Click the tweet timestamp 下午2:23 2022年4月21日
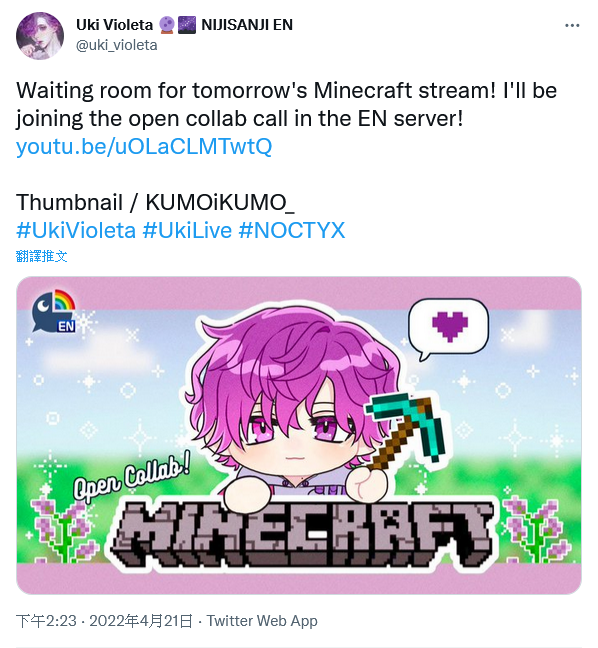 click(x=104, y=621)
